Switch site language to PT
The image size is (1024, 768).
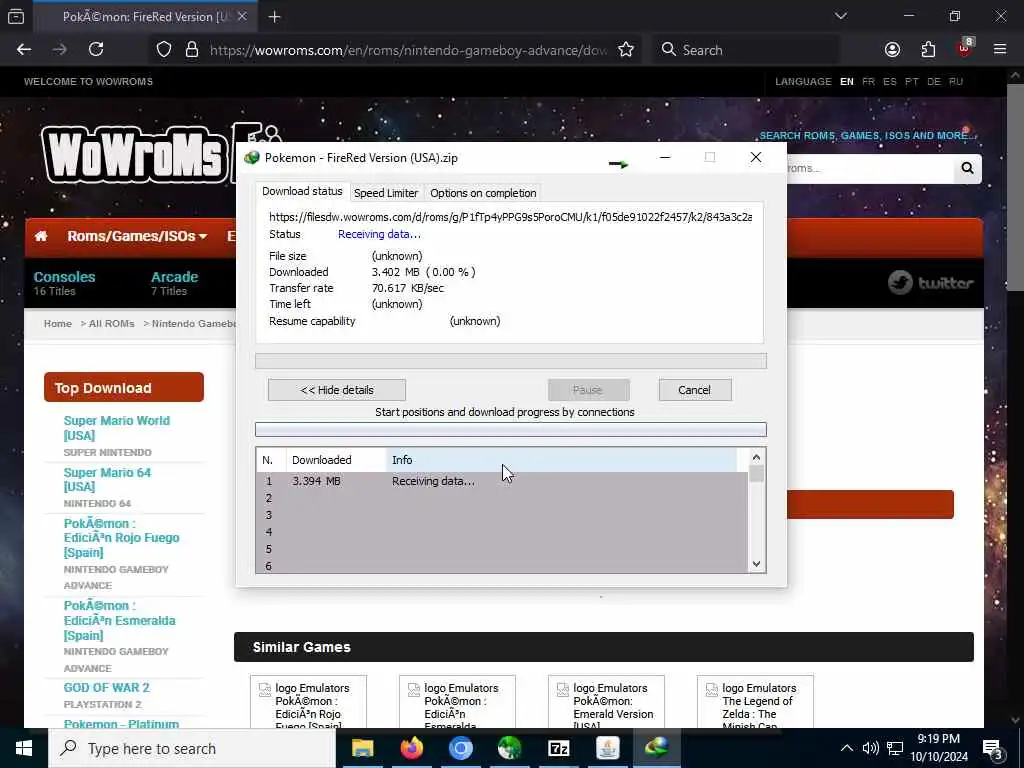(x=912, y=82)
